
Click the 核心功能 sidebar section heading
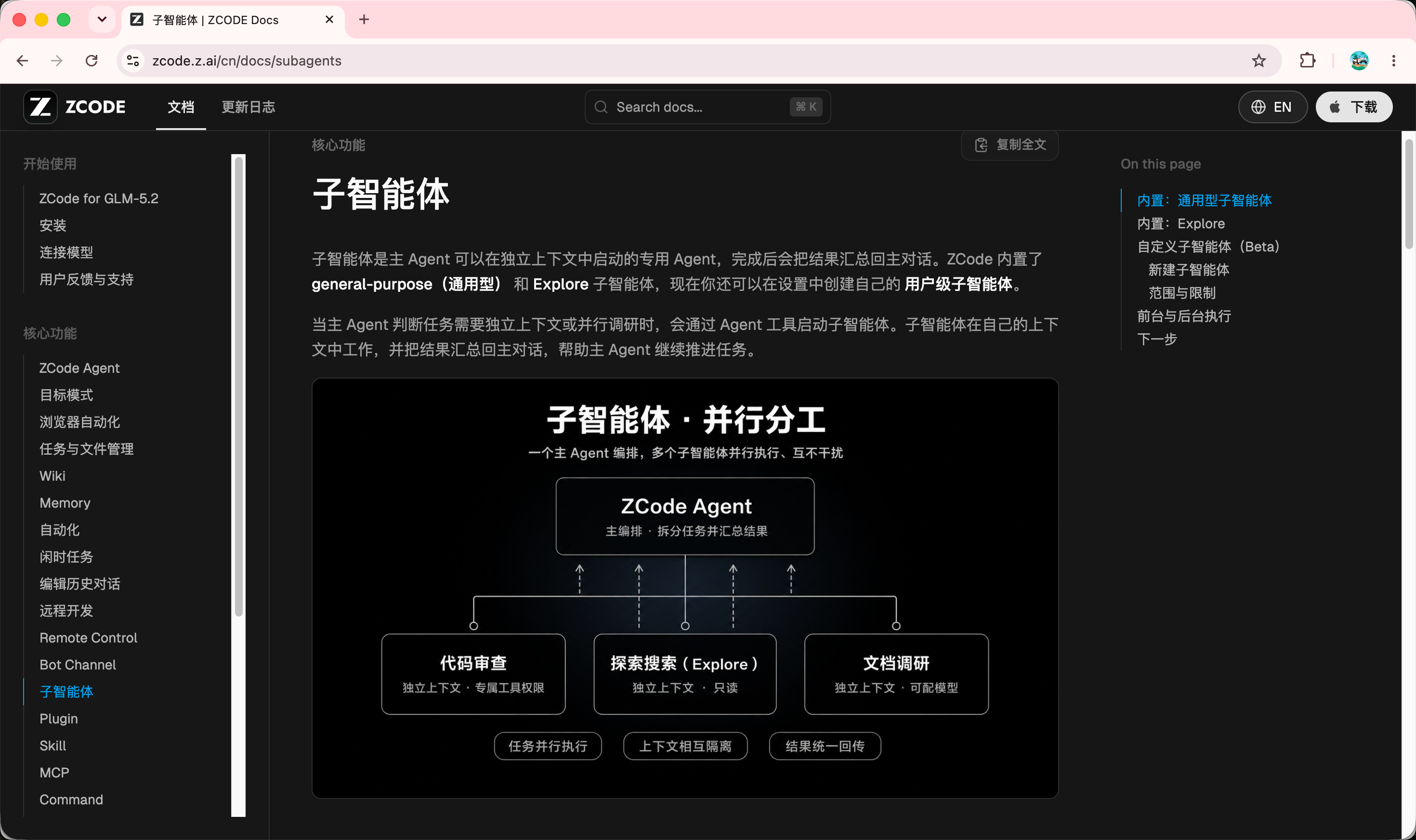pyautogui.click(x=50, y=333)
